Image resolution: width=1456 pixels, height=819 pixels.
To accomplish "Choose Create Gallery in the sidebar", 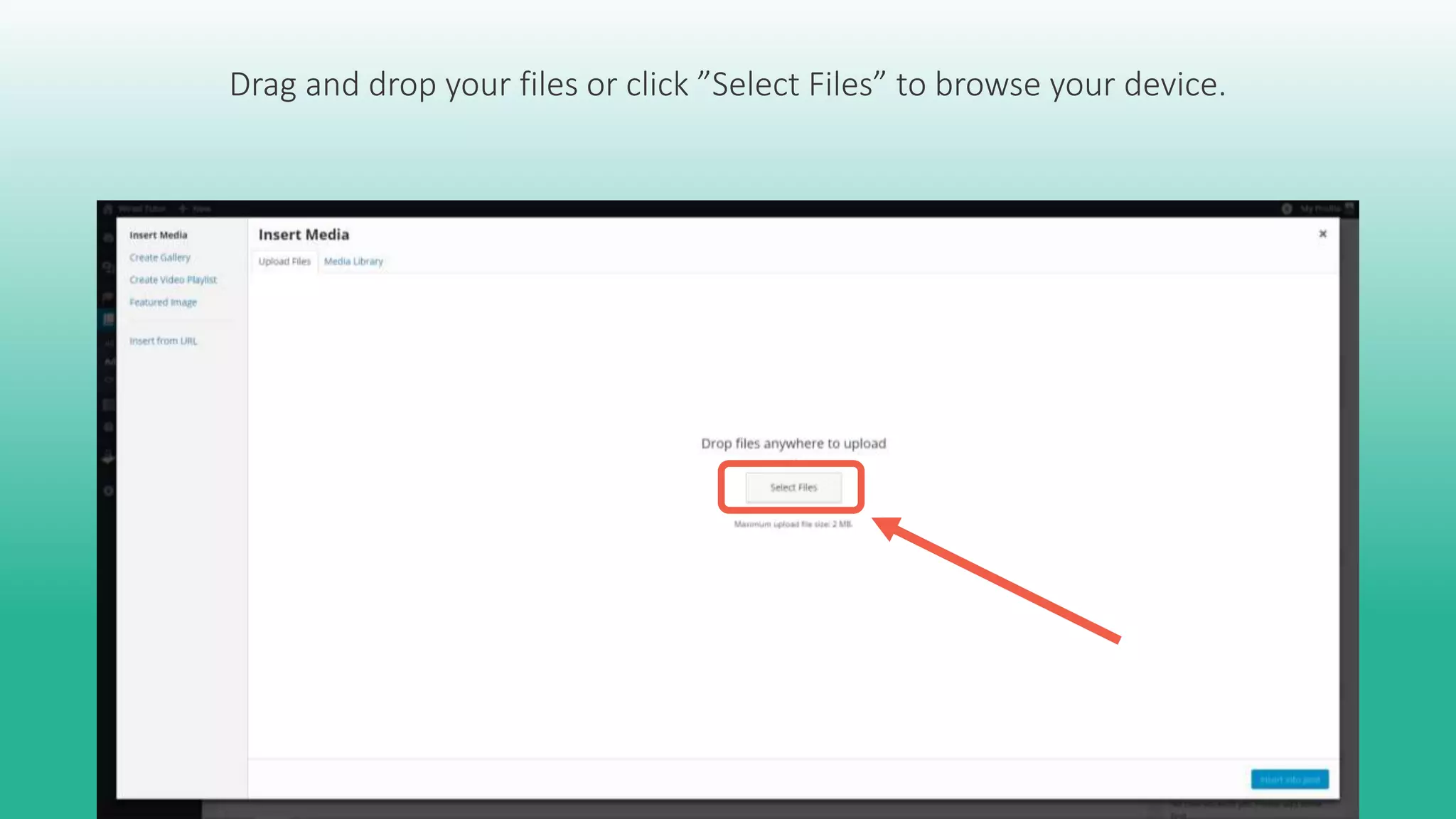I will pyautogui.click(x=160, y=257).
